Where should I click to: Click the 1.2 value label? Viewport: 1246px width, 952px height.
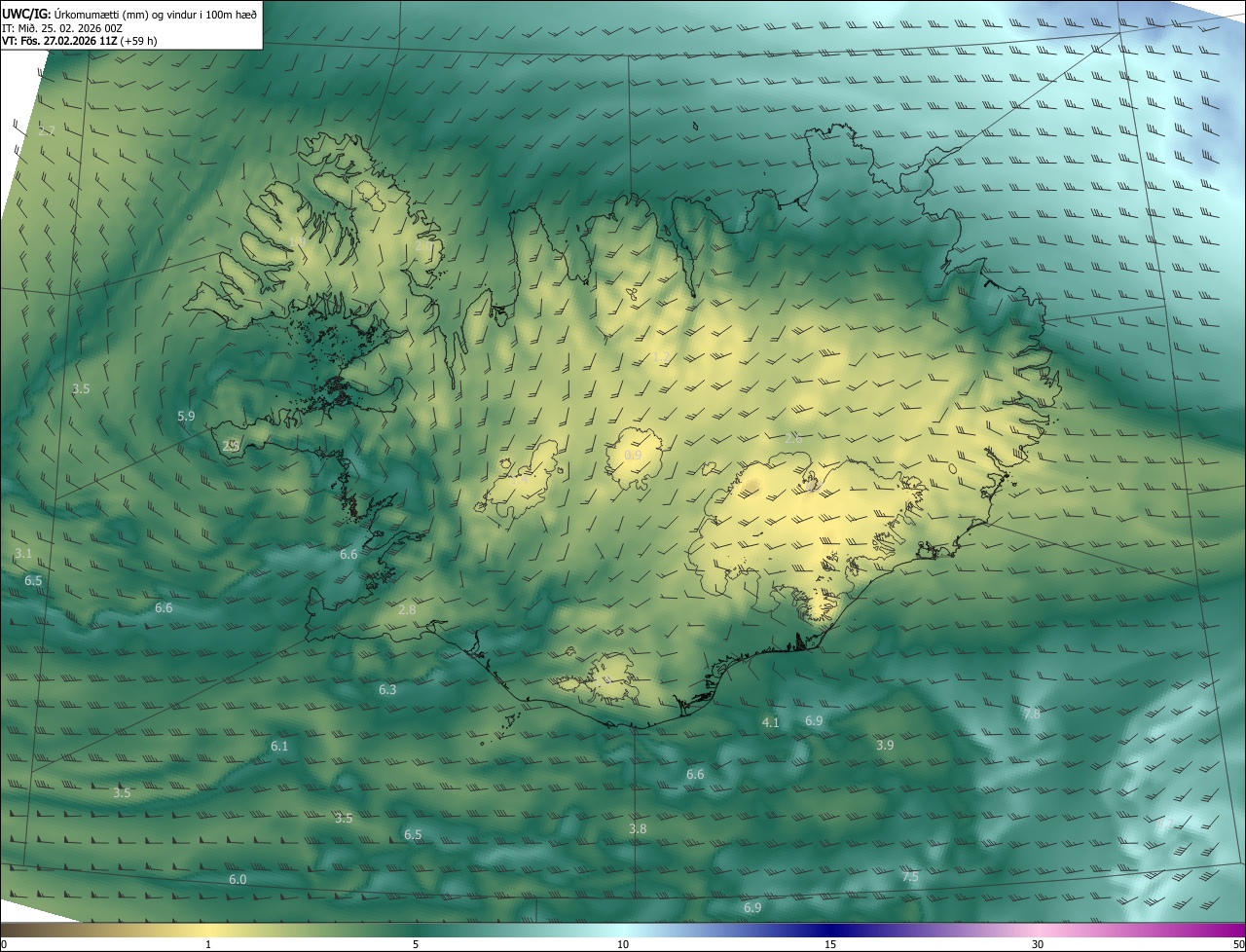tap(661, 357)
